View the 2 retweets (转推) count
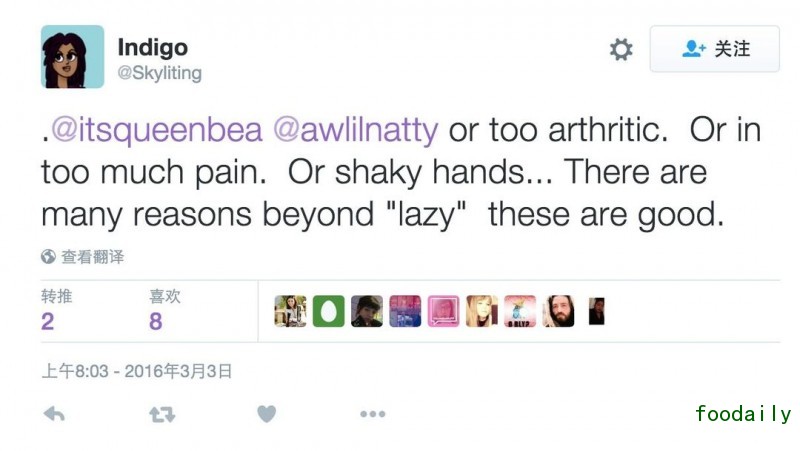 (48, 321)
